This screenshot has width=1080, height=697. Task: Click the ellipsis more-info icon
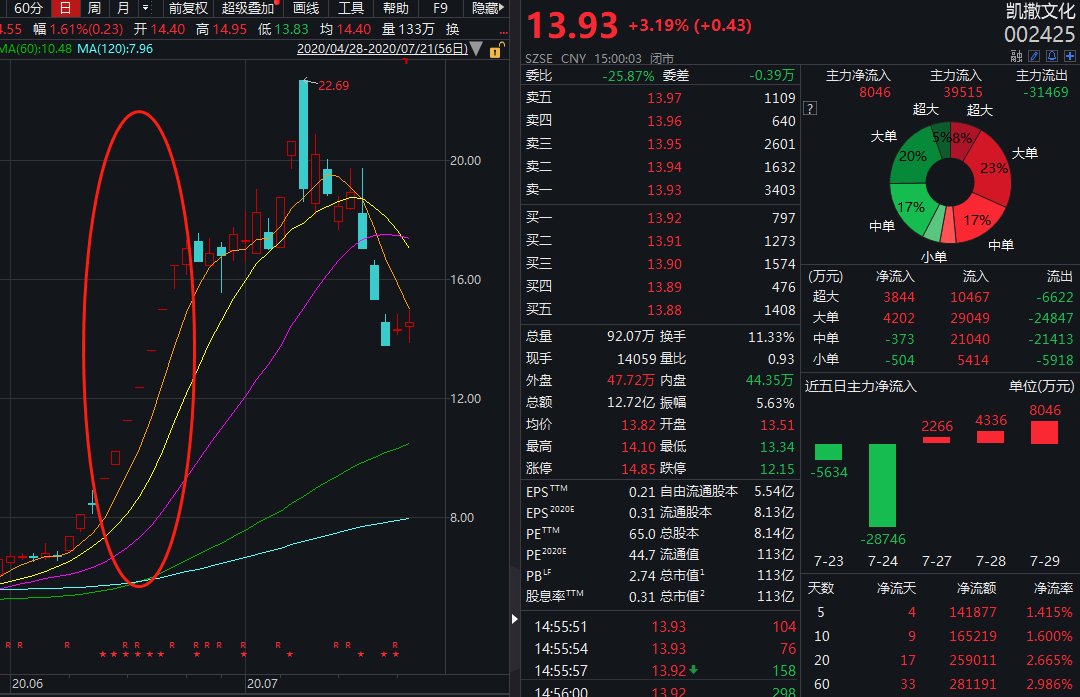coord(504,32)
